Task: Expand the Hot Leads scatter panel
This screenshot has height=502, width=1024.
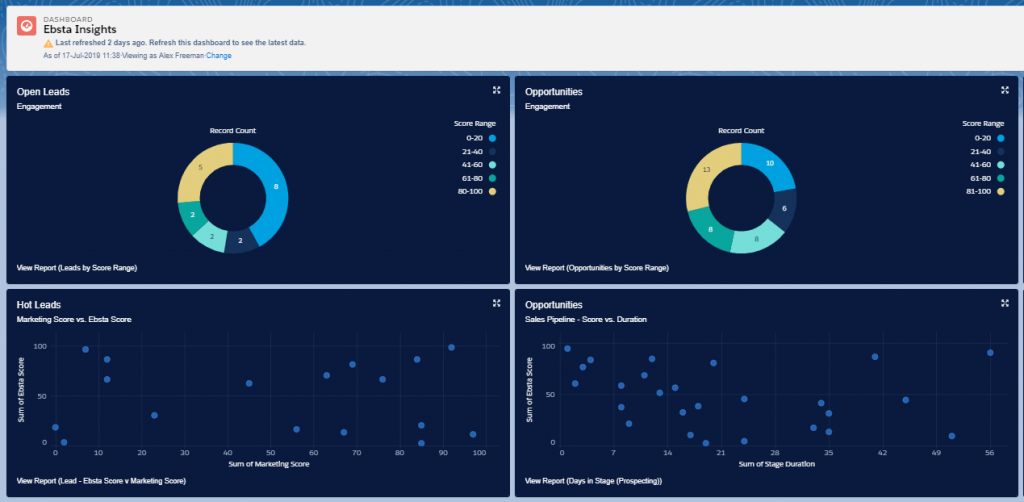Action: (496, 303)
